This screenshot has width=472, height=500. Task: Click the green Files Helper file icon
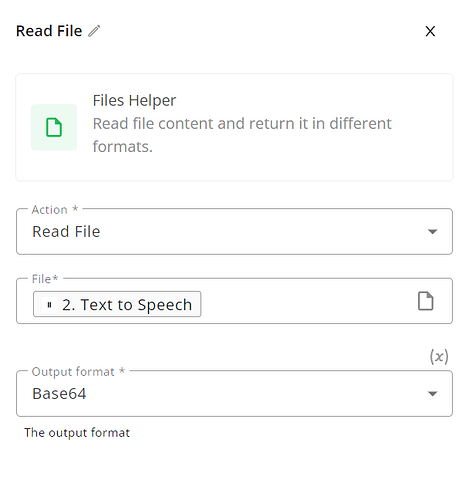(x=54, y=127)
